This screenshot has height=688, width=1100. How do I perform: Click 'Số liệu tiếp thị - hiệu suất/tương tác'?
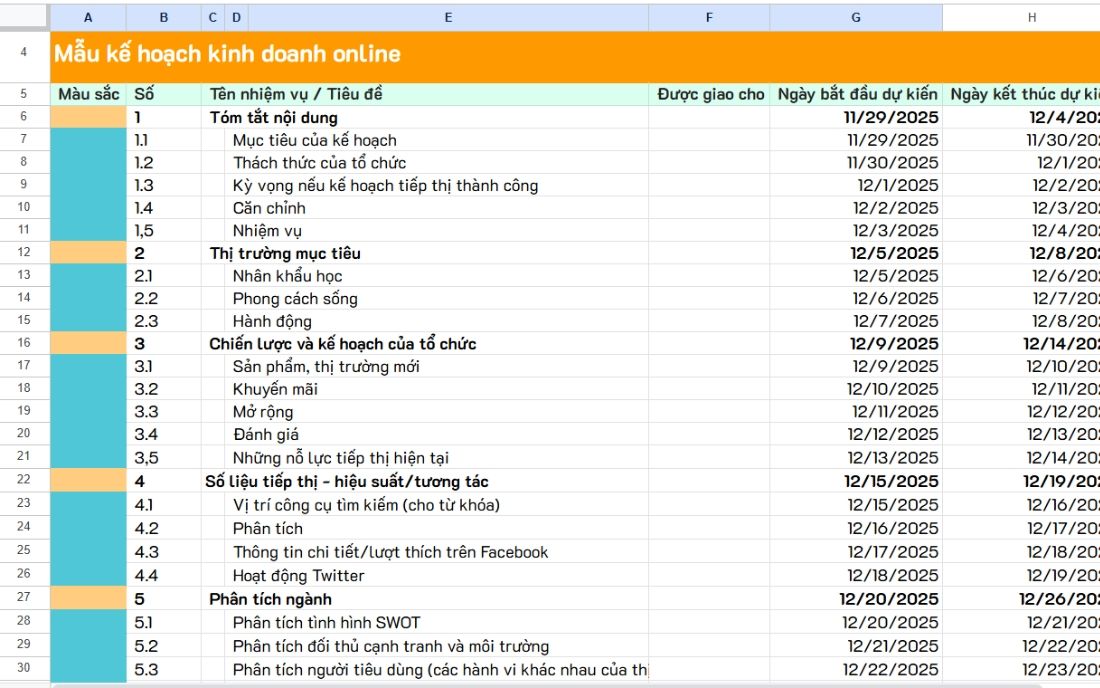coord(347,481)
